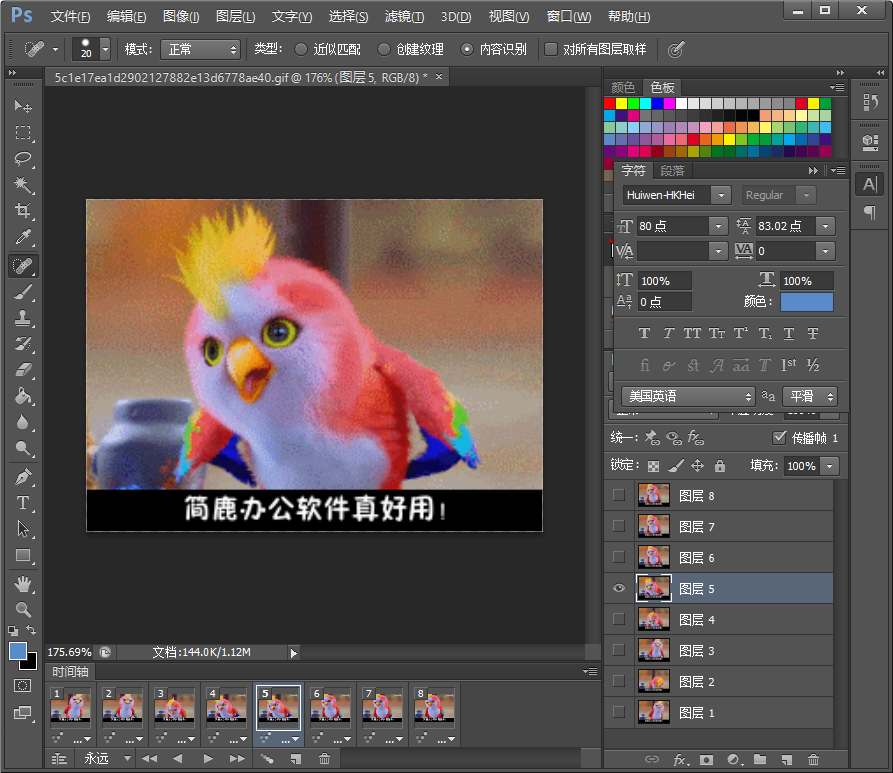Open the 美国英语 language dropdown
Viewport: 893px width, 773px height.
(688, 397)
